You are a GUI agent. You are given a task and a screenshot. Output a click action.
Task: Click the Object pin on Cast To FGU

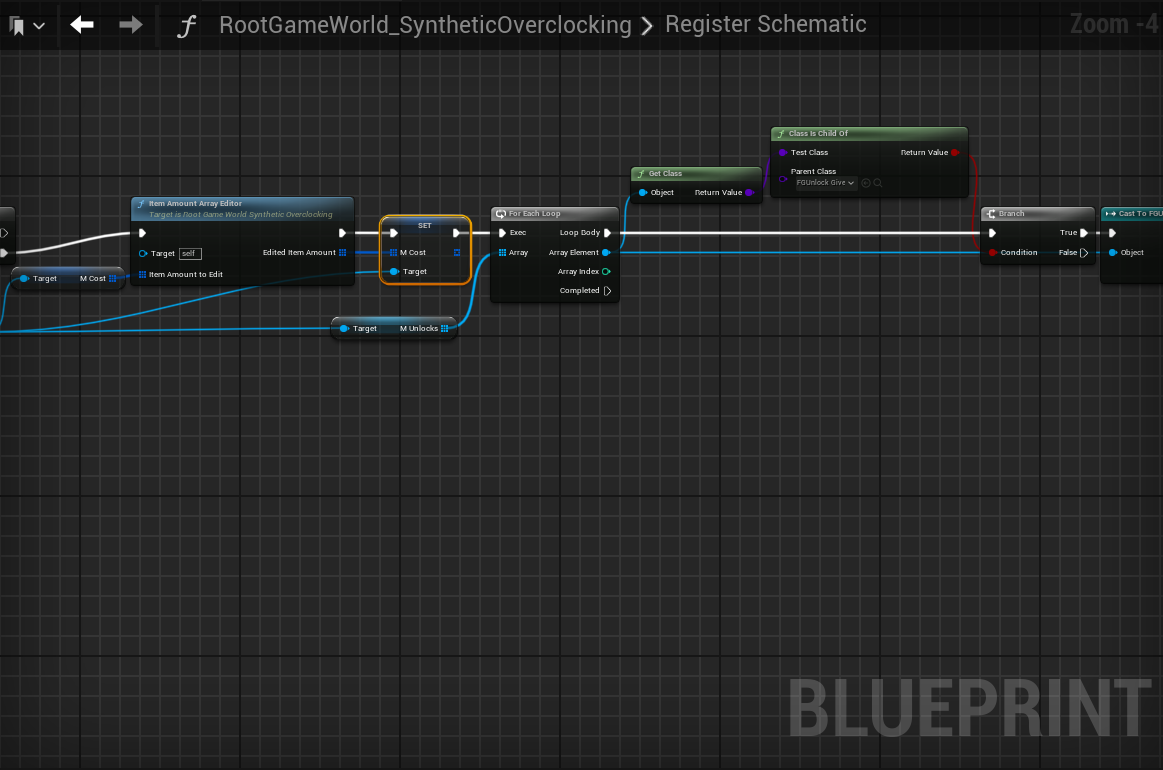tap(1113, 253)
